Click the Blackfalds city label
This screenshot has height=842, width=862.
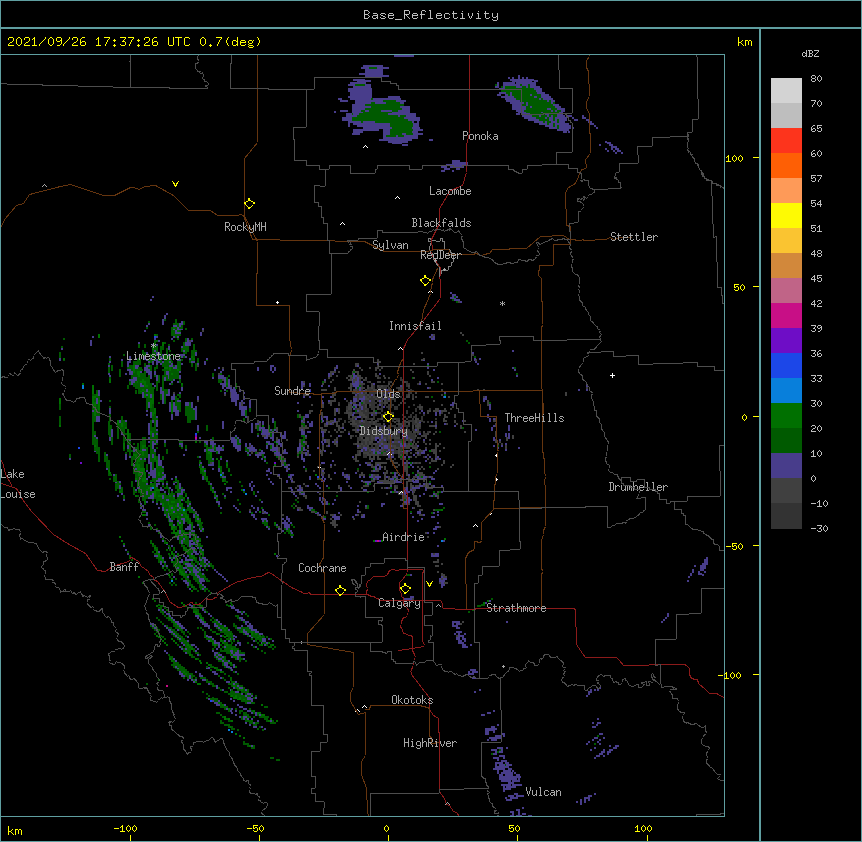coord(441,223)
